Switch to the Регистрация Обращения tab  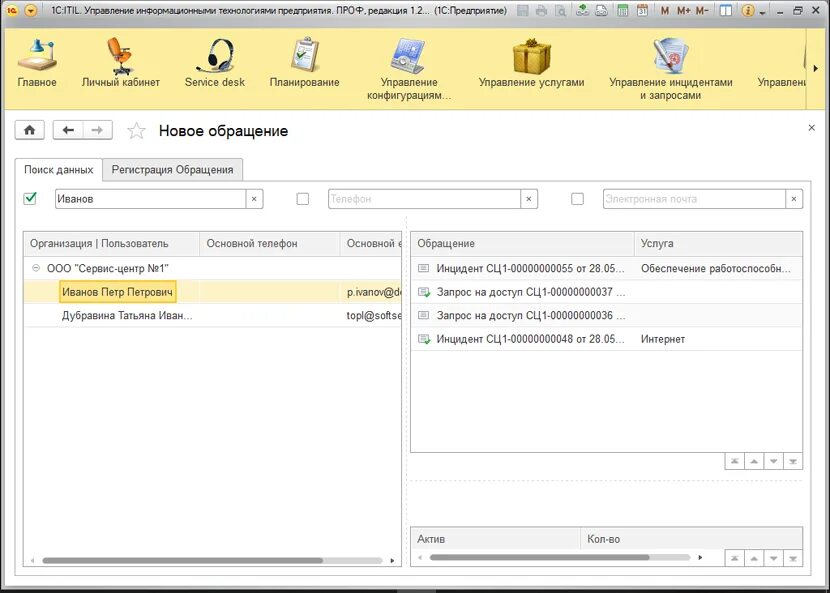pos(174,170)
